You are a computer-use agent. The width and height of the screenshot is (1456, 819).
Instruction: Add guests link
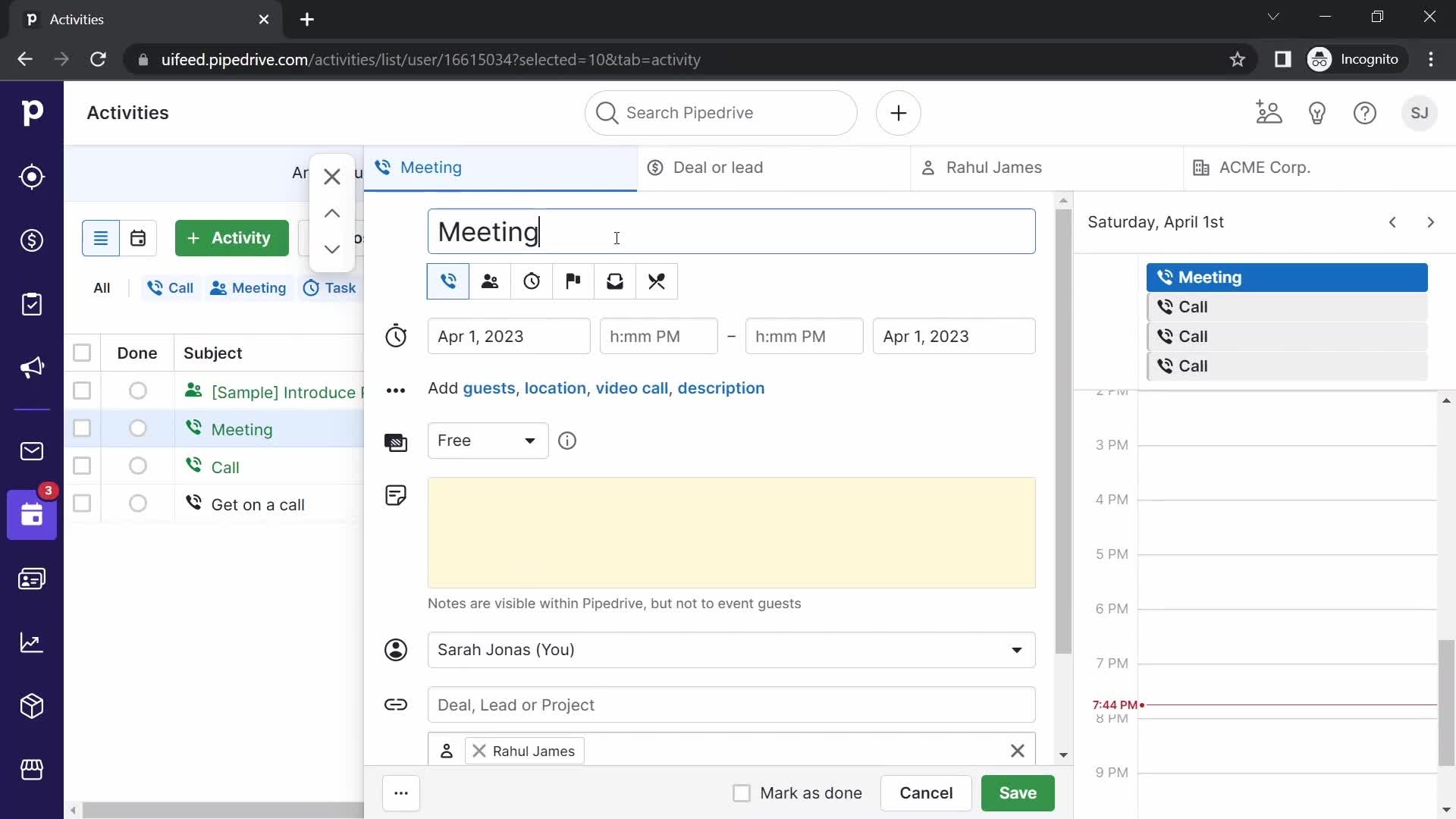pos(489,388)
